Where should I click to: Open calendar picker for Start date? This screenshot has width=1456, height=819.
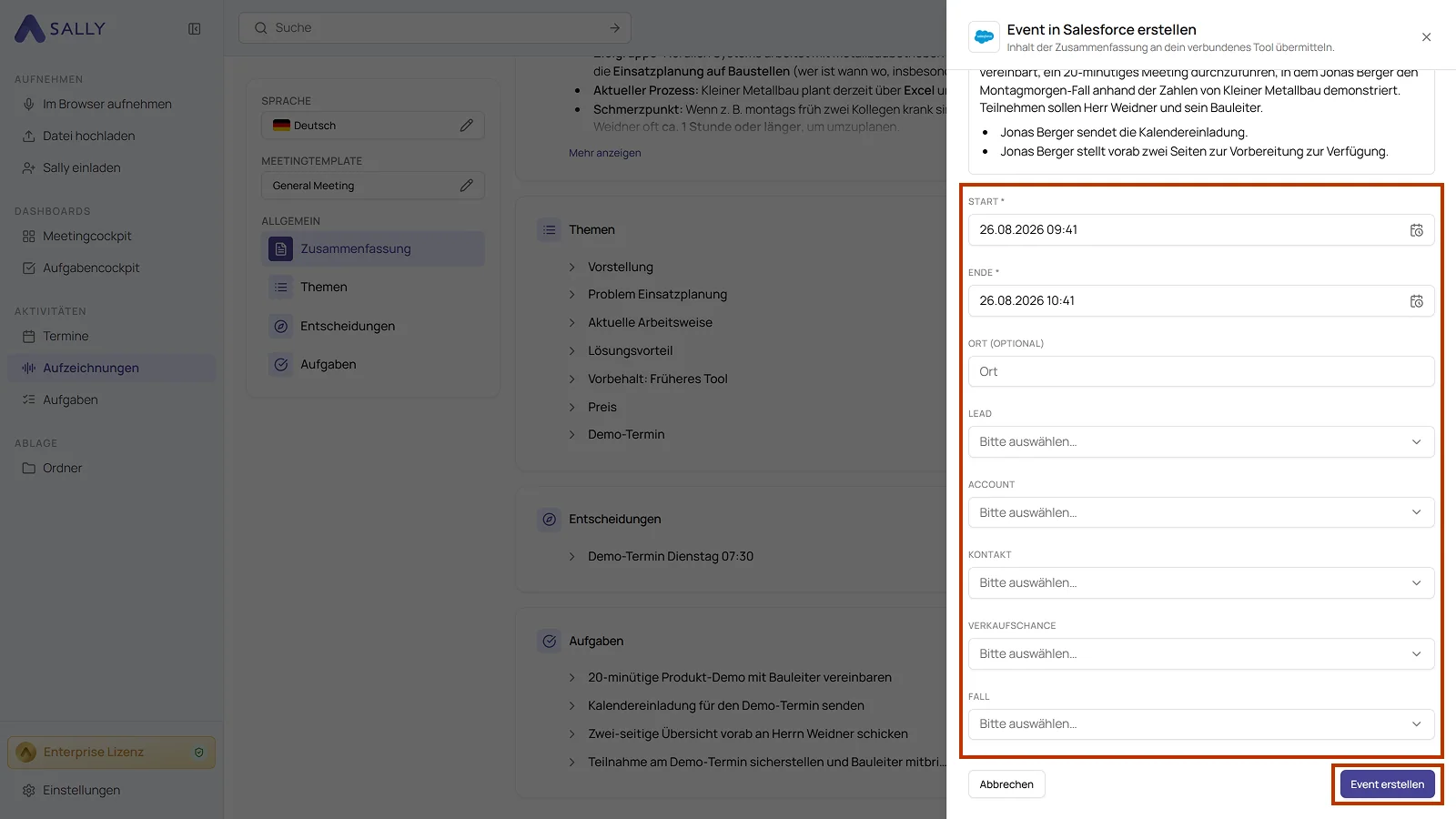(x=1416, y=230)
